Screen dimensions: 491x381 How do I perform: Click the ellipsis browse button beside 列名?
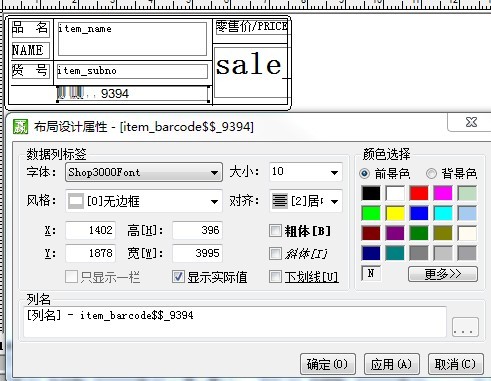click(465, 327)
